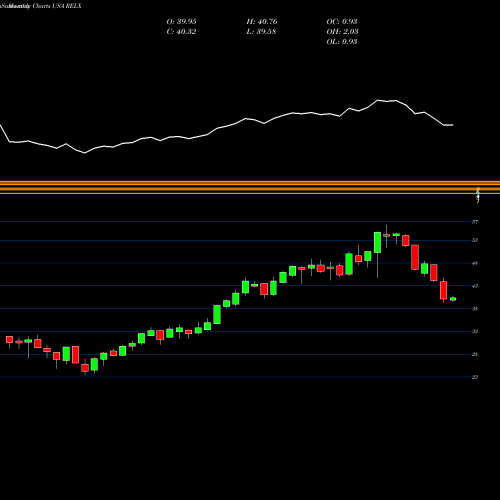Click the close price value C: 40.32
Screen dimensions: 500x500
tap(181, 32)
